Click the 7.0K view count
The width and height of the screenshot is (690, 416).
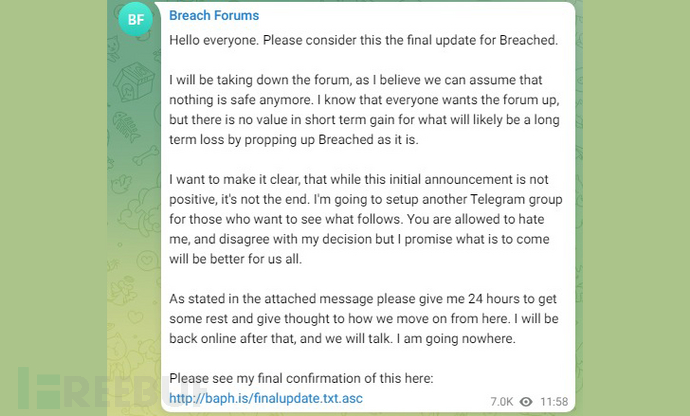click(501, 401)
